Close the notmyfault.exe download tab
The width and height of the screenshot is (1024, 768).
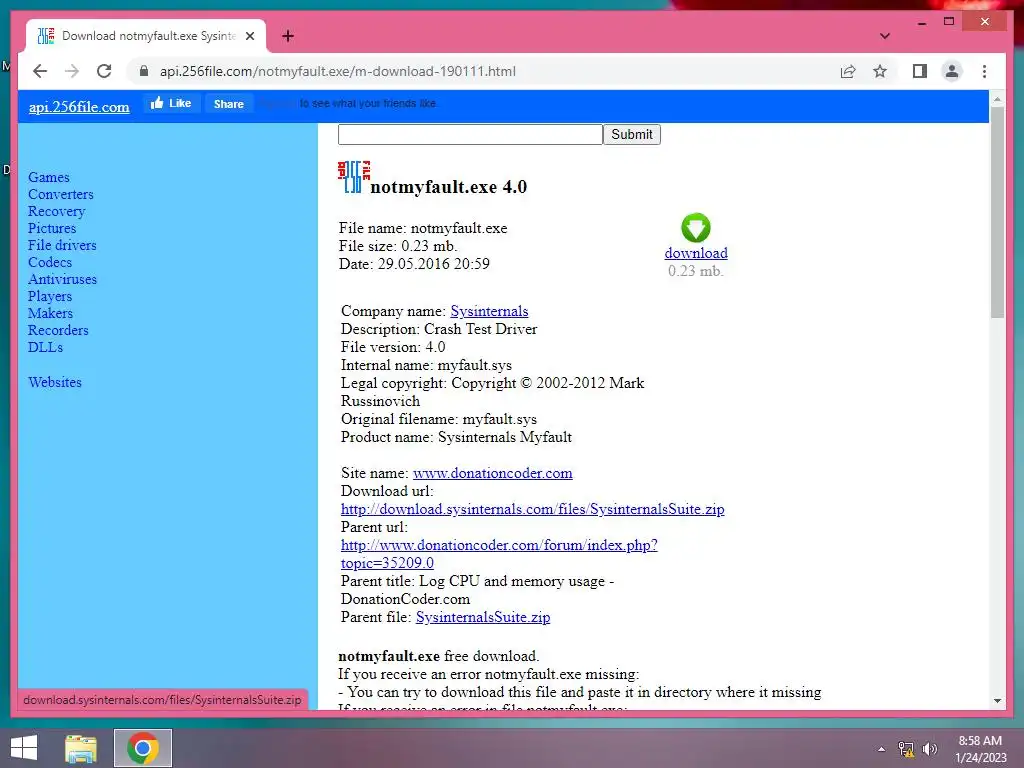coord(249,36)
